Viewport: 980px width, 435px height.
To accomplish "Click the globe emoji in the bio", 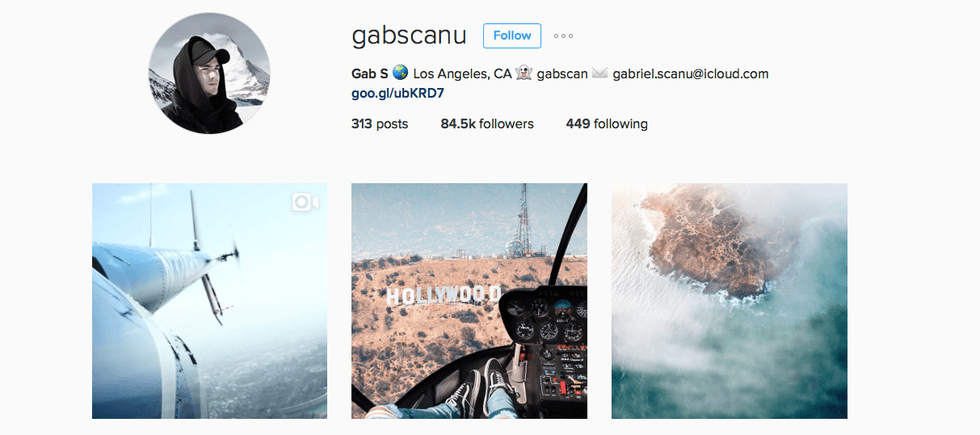I will (x=400, y=74).
